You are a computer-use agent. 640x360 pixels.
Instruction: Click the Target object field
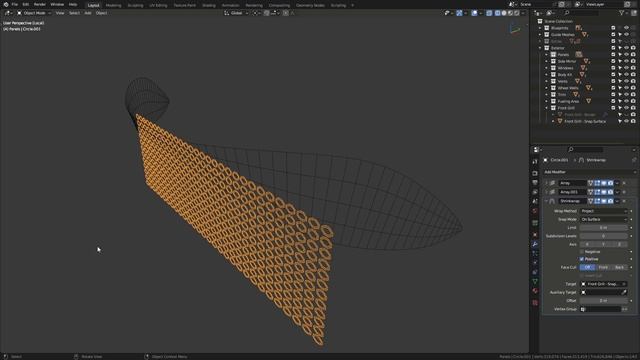click(x=603, y=284)
